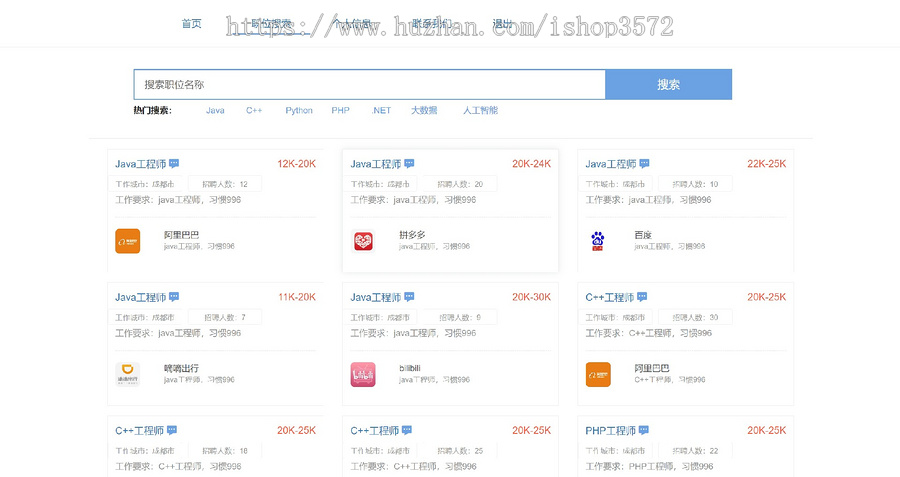Open the 联系我们 navigation item
This screenshot has height=477, width=900.
pyautogui.click(x=432, y=24)
